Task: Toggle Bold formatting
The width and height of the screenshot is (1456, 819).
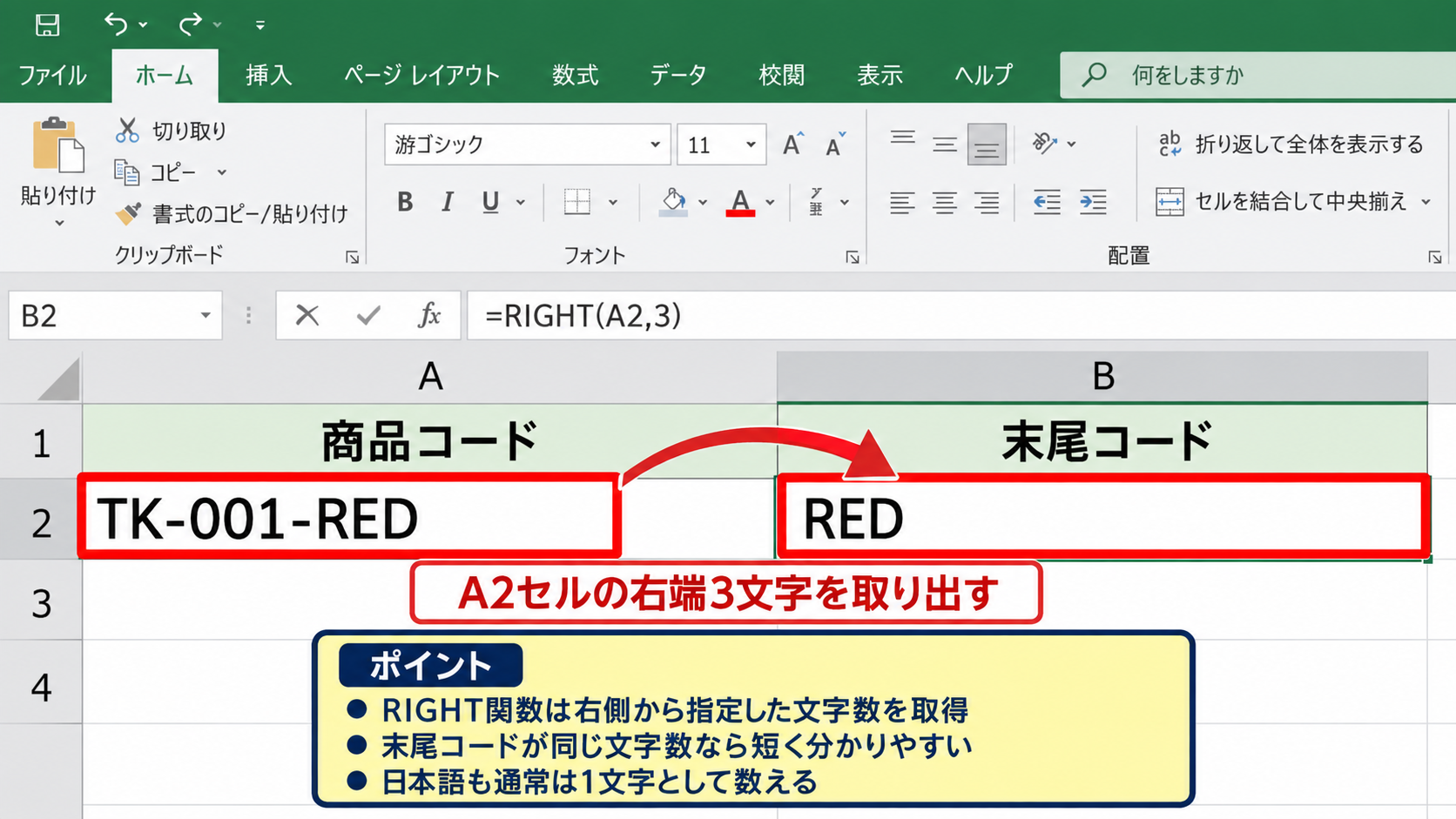Action: click(405, 202)
